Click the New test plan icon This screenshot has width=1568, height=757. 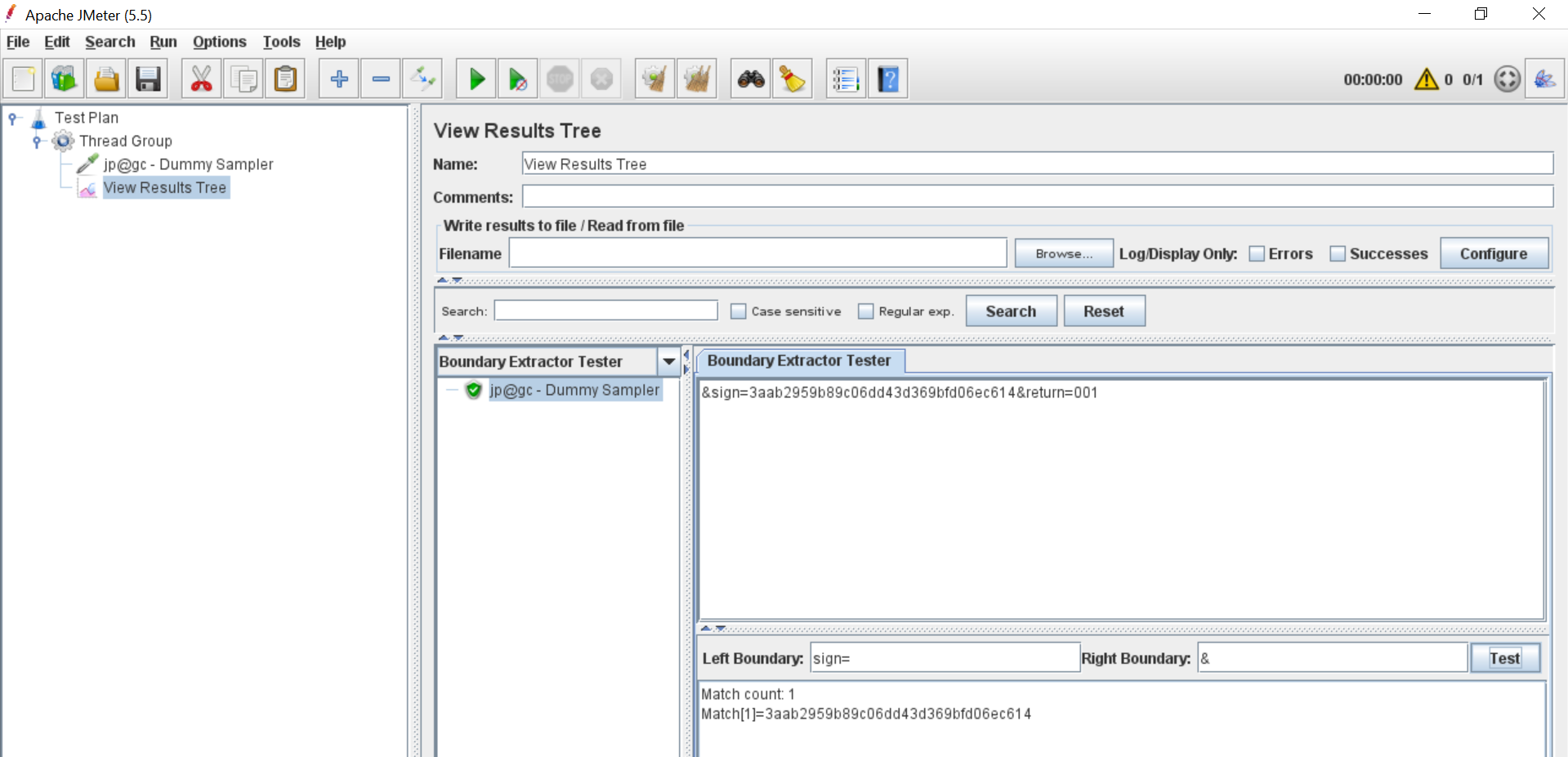pyautogui.click(x=24, y=79)
